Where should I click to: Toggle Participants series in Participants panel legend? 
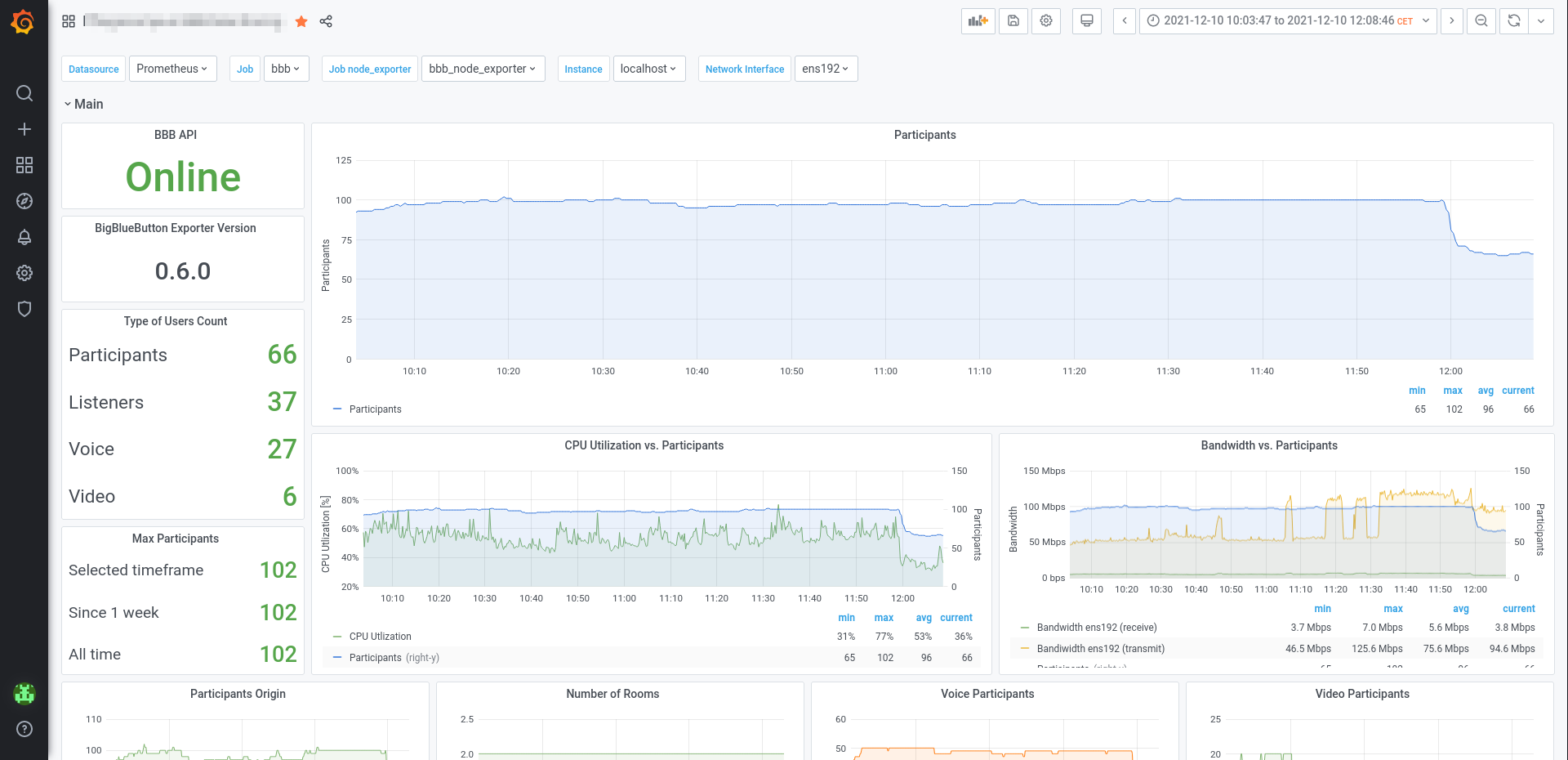[x=375, y=409]
